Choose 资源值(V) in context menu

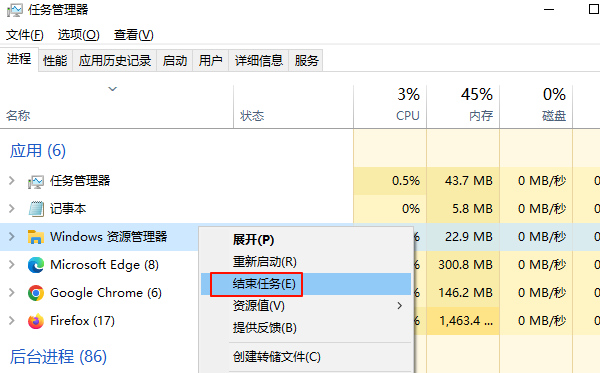pos(306,306)
